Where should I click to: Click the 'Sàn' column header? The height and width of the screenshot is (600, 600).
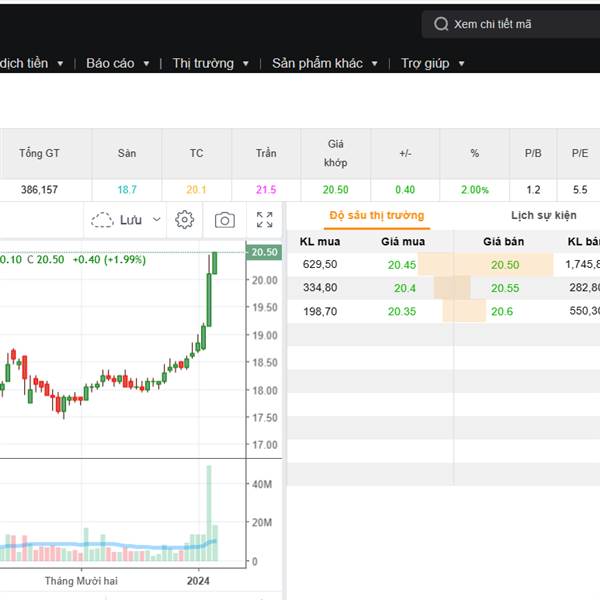click(x=127, y=153)
